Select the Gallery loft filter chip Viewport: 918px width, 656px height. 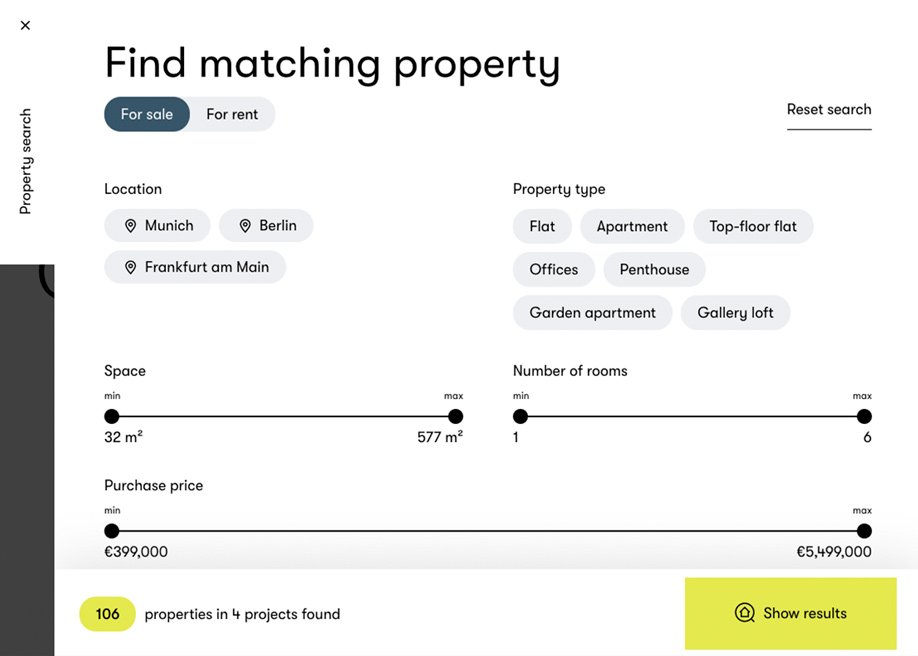[735, 312]
